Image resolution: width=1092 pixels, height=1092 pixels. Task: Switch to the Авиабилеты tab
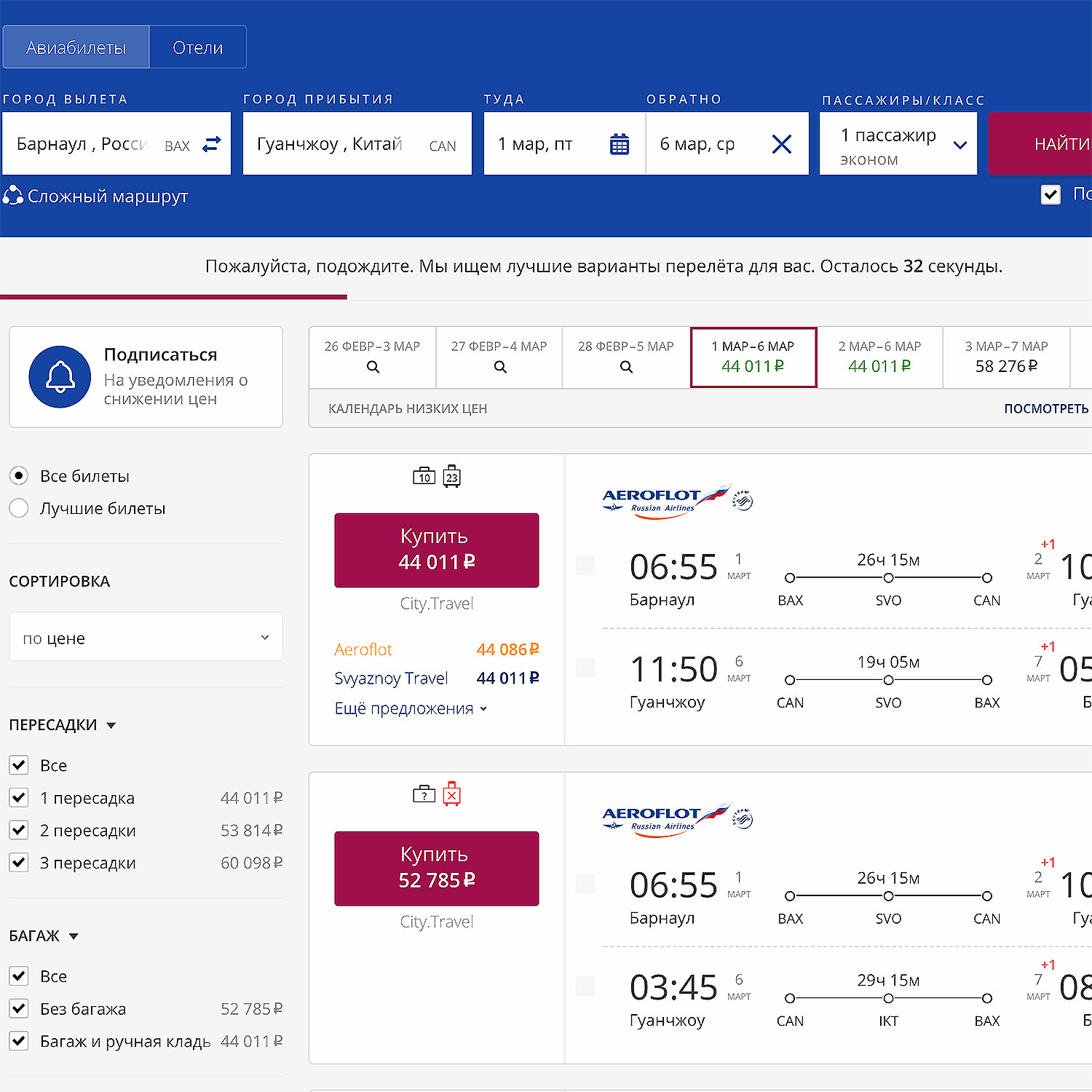76,47
